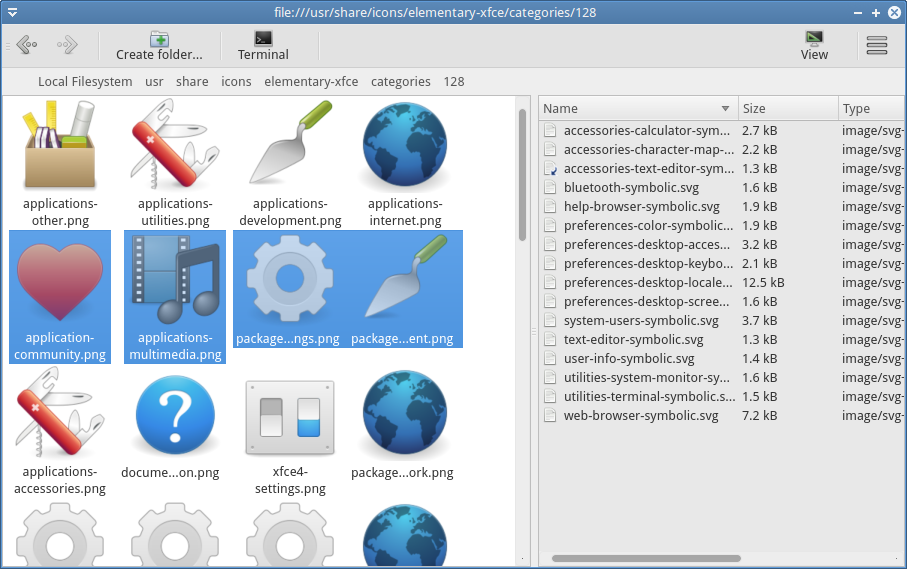907x569 pixels.
Task: Navigate to Local Filesystem breadcrumb
Action: pyautogui.click(x=85, y=82)
